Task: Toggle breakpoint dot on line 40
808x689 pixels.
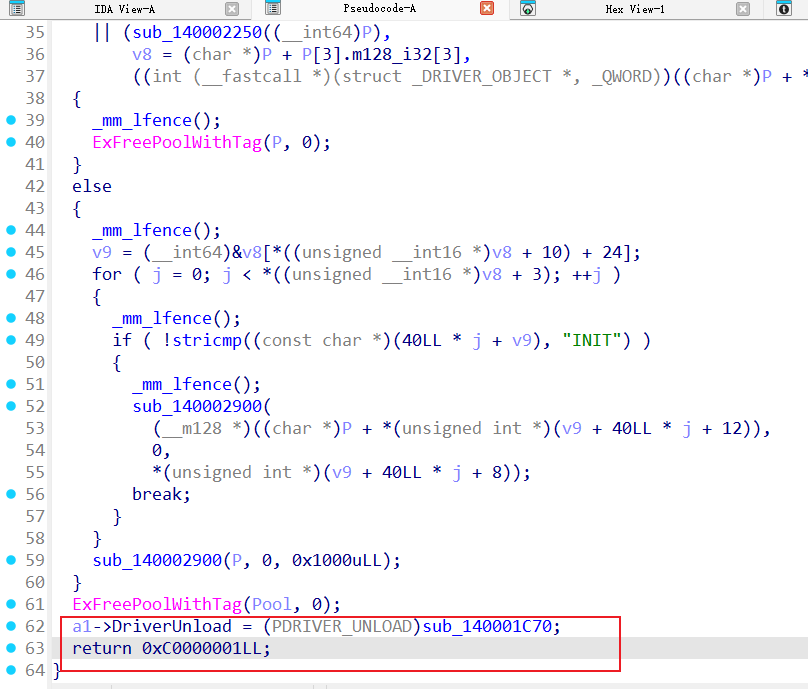Action: (x=11, y=142)
